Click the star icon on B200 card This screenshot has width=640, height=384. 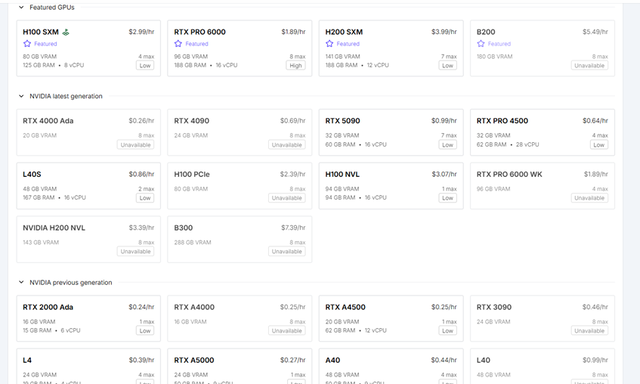click(481, 44)
